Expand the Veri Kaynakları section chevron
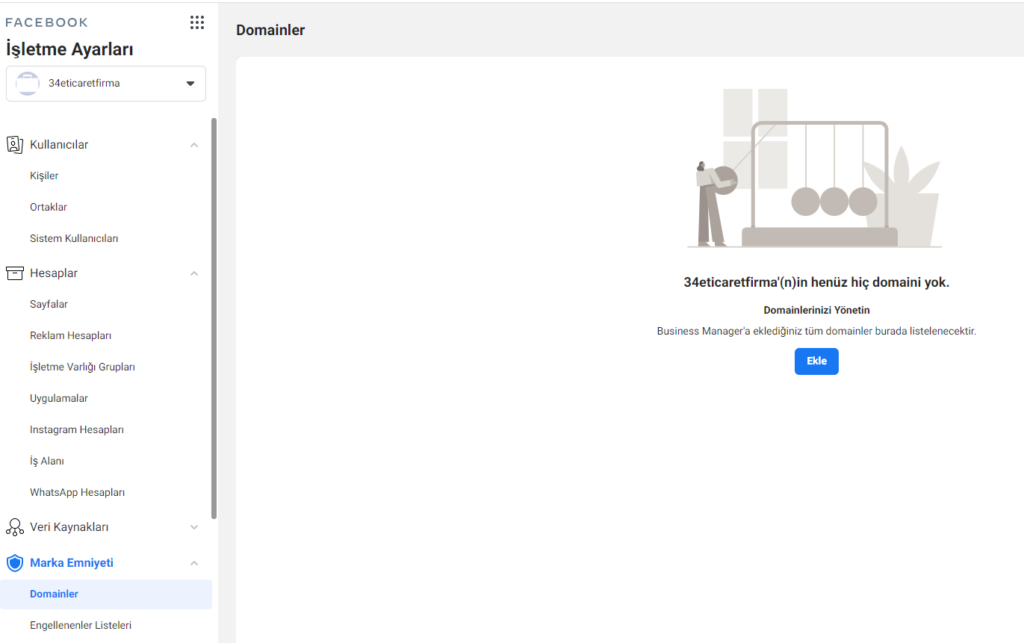 tap(194, 527)
